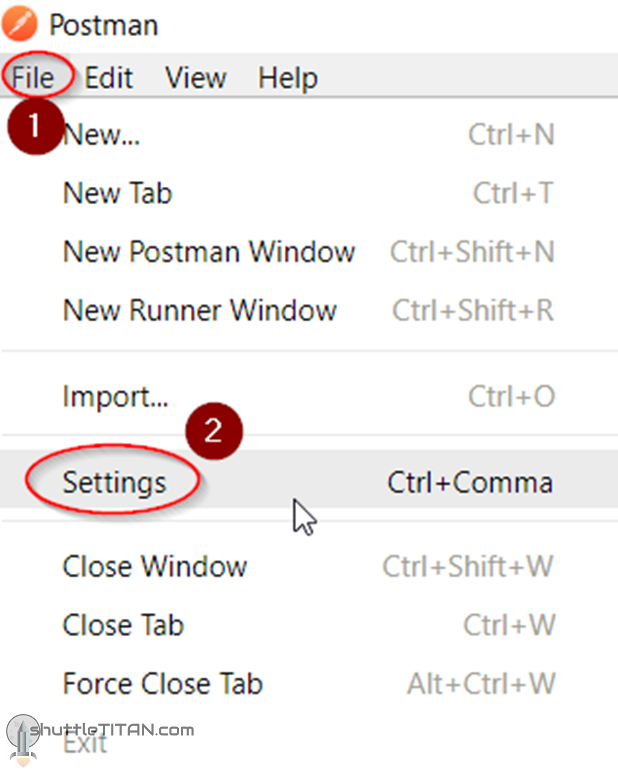Click Exit at the menu bottom
This screenshot has width=618, height=776.
pos(85,744)
